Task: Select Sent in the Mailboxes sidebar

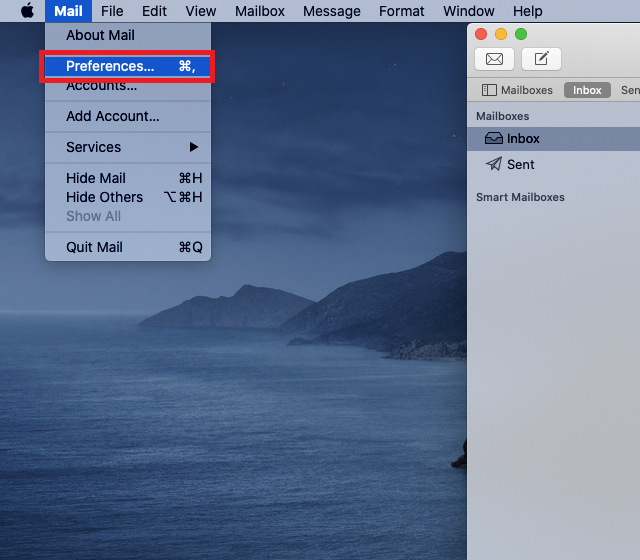Action: point(553,164)
